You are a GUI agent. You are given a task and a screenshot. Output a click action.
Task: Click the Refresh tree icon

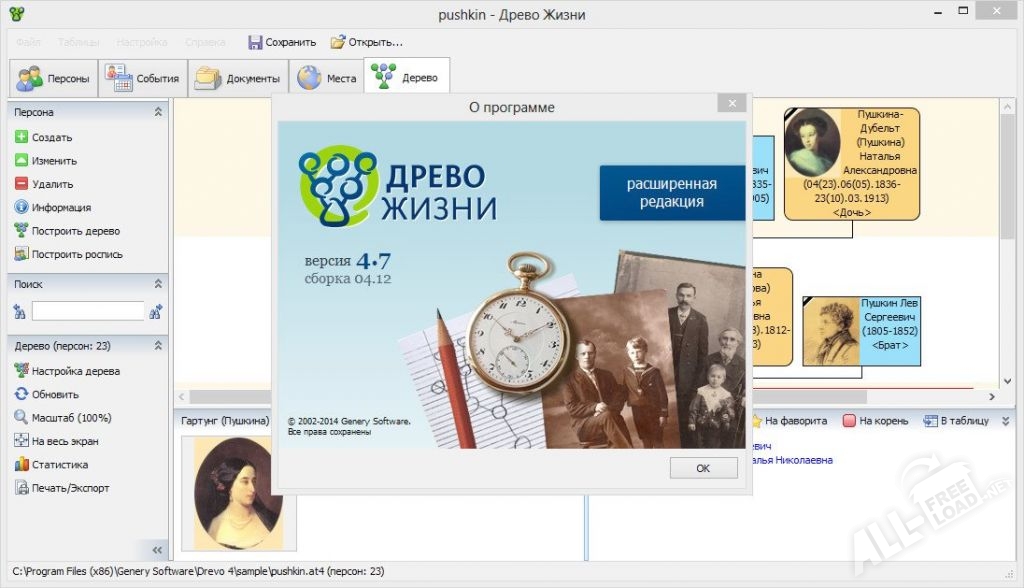click(x=21, y=394)
